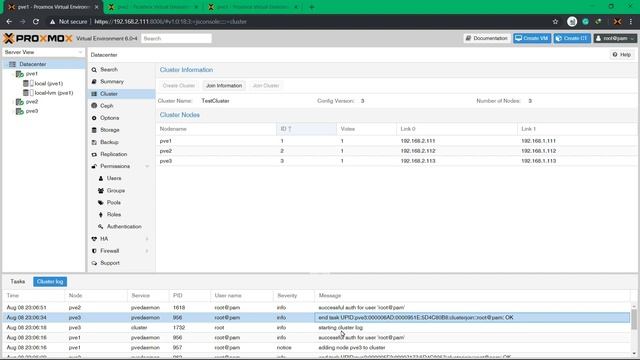Click the Message column header in log

472,296
